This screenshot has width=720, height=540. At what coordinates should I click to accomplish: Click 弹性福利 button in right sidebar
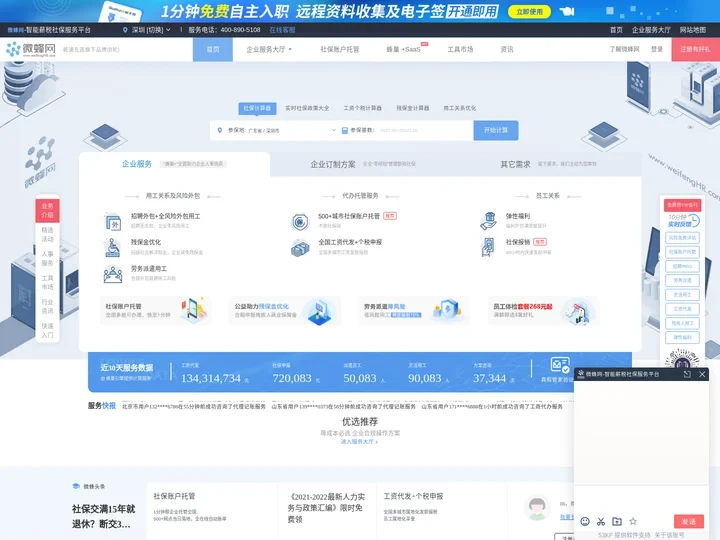pyautogui.click(x=682, y=337)
